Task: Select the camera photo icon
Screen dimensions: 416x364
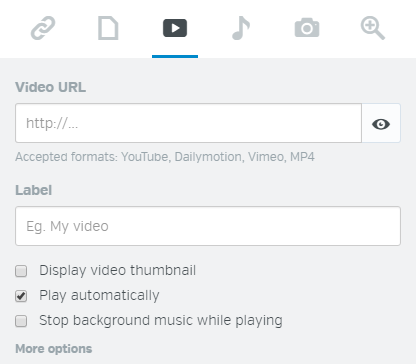Action: 307,28
